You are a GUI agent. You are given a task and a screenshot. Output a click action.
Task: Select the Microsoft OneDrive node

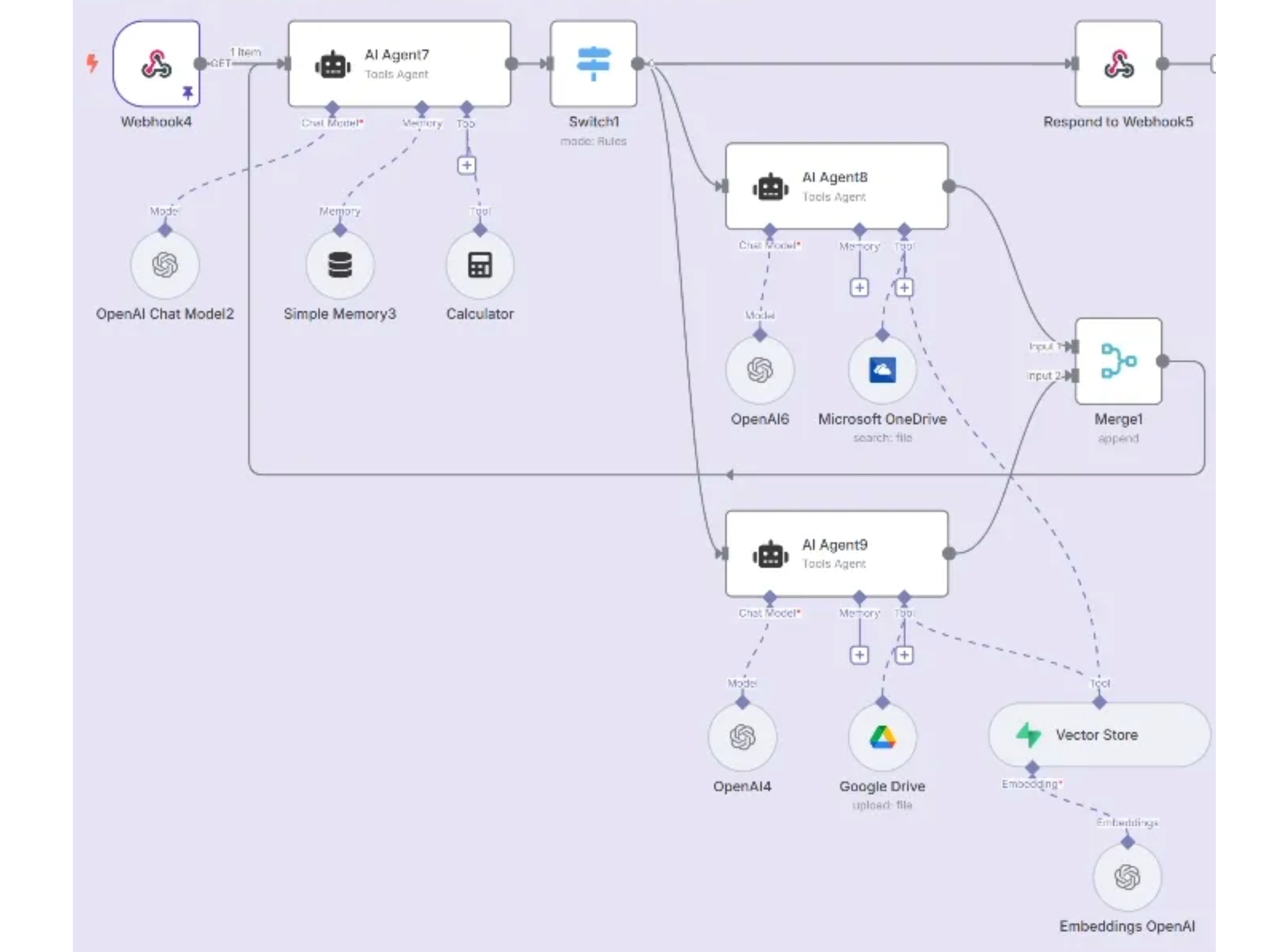point(883,370)
